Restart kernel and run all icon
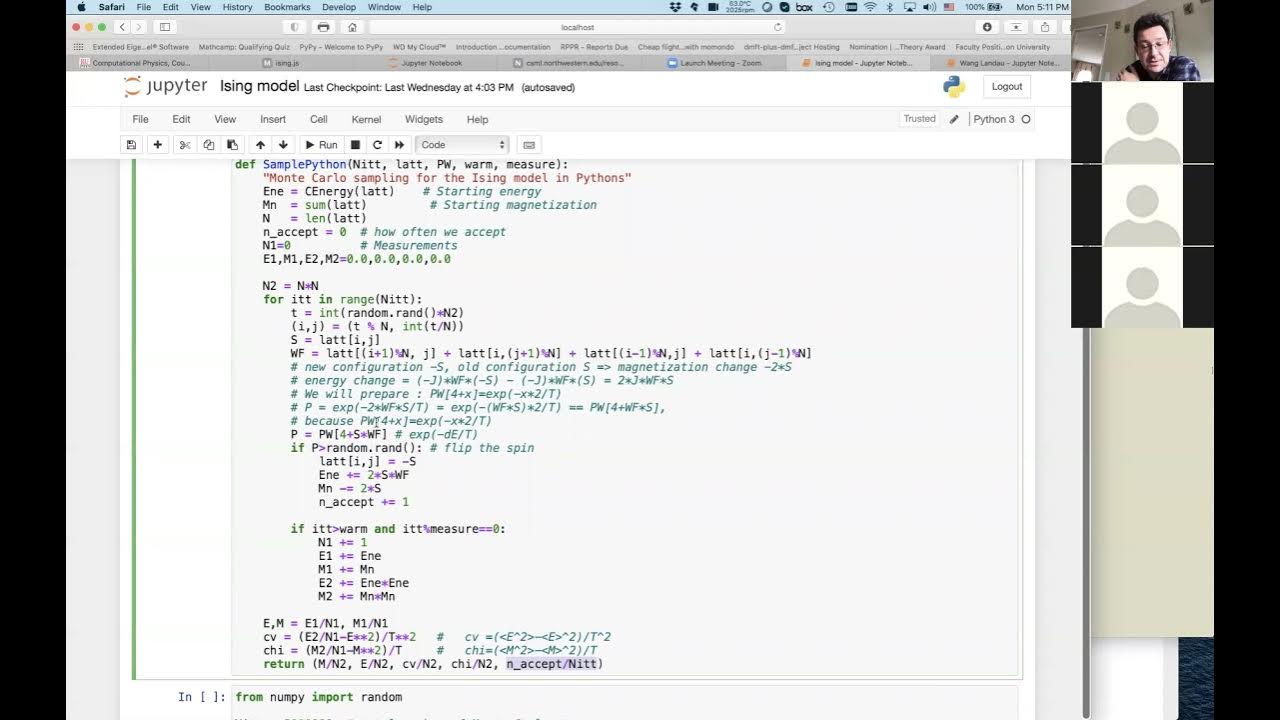Screen dimensions: 1280x720 coord(399,145)
